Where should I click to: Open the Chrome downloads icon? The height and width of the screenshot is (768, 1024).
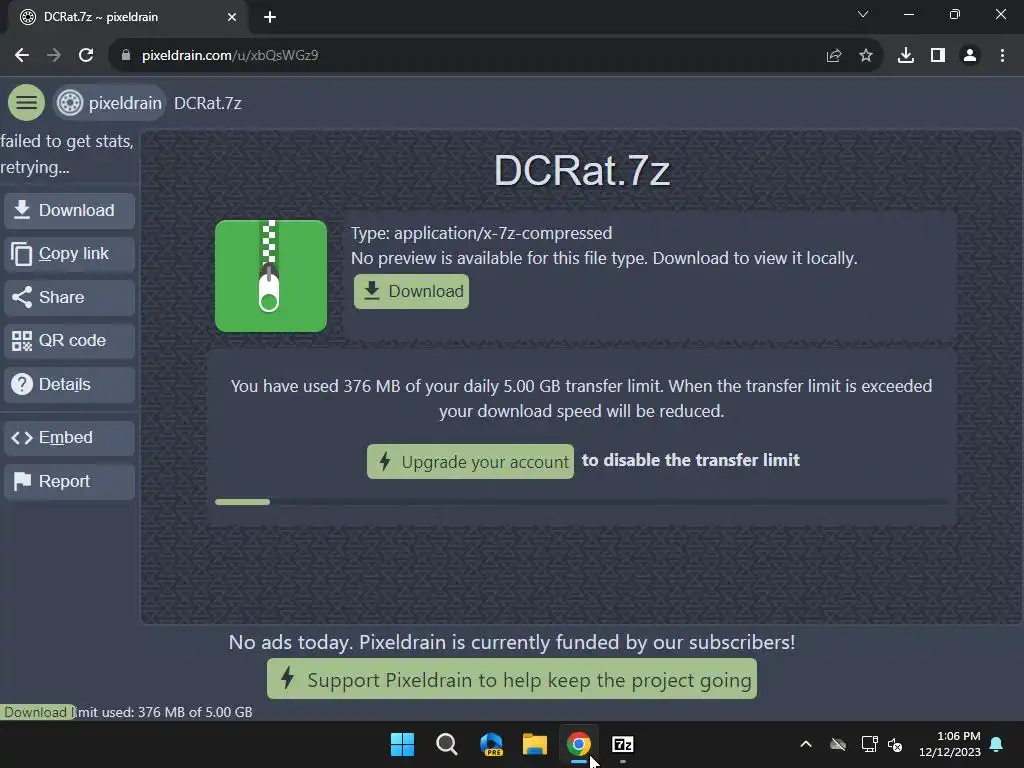tap(906, 56)
